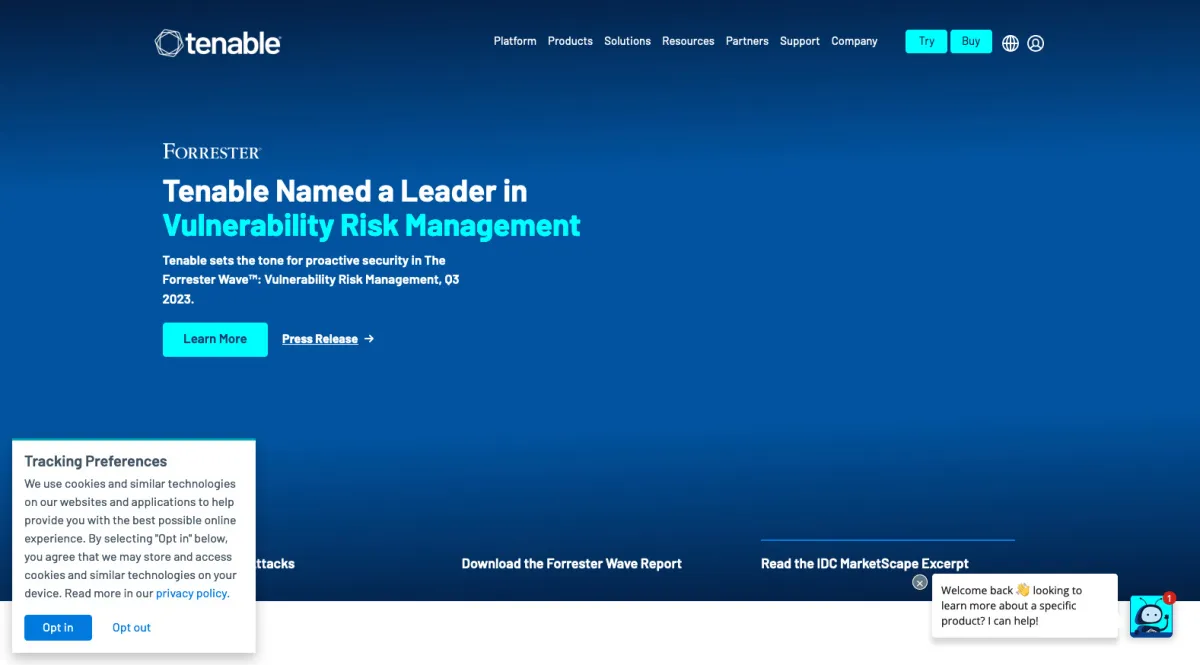
Task: Select Read the IDC MarketScape Excerpt tab
Action: [x=864, y=564]
